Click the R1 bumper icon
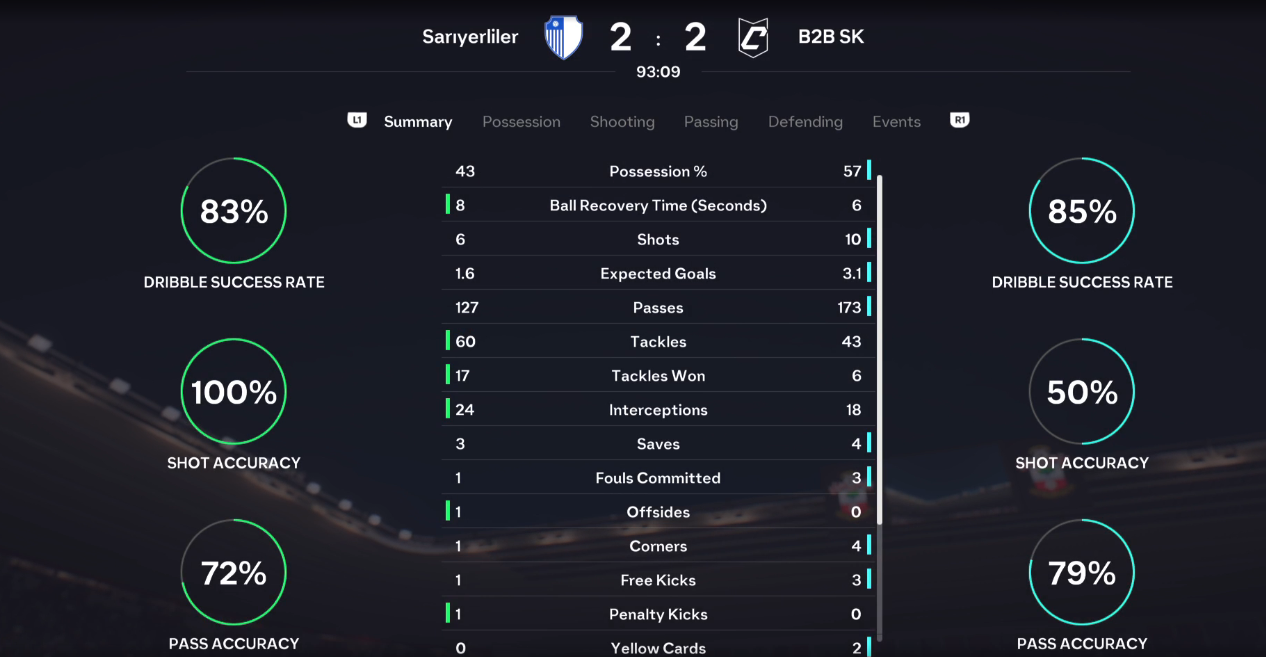Image resolution: width=1266 pixels, height=657 pixels. pos(960,120)
